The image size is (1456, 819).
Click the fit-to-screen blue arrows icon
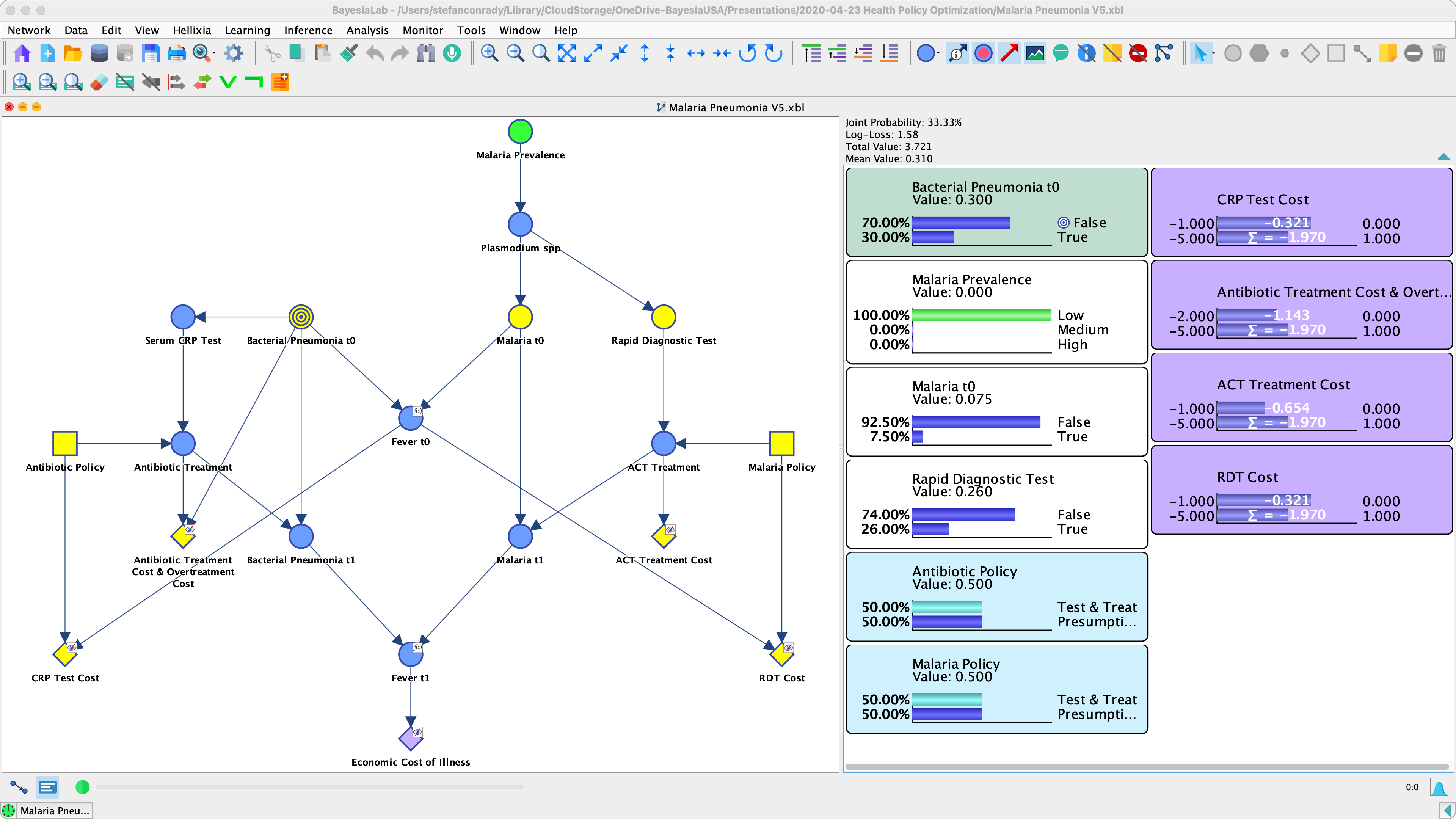[x=567, y=54]
